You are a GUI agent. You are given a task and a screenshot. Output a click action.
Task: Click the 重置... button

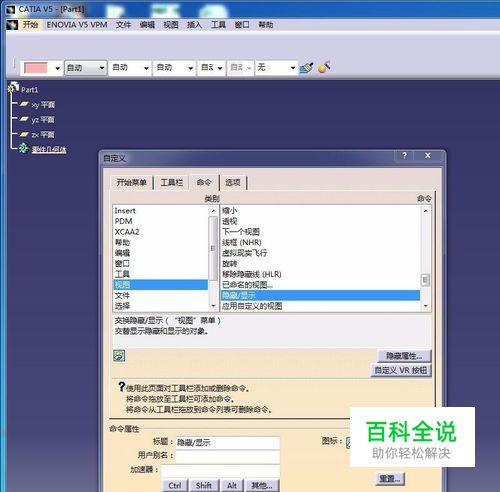[390, 479]
